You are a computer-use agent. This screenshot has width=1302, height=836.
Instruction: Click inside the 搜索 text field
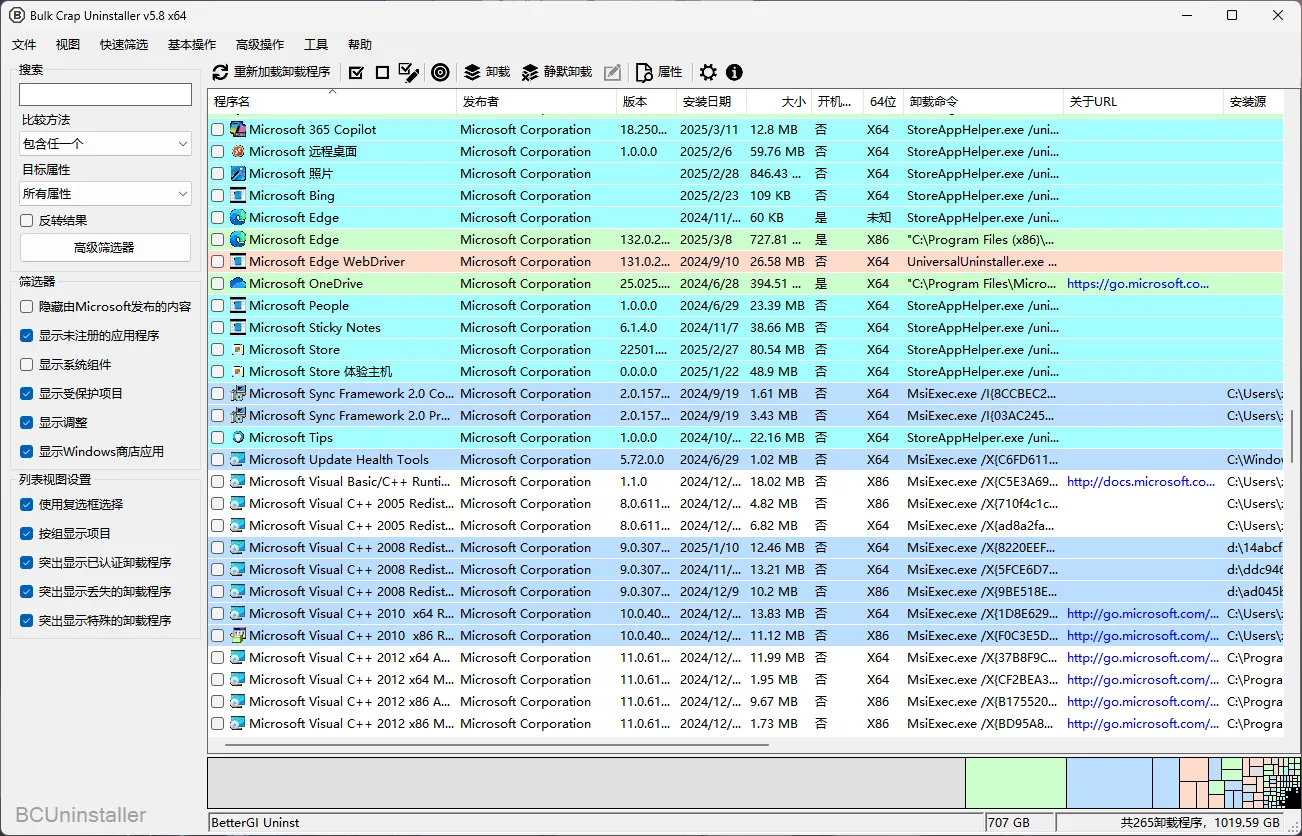pyautogui.click(x=105, y=94)
